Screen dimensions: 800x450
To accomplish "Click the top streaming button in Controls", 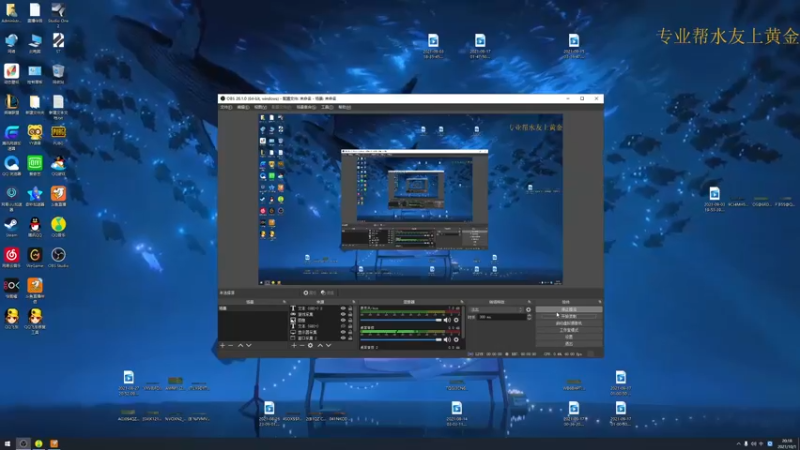I will pos(568,309).
